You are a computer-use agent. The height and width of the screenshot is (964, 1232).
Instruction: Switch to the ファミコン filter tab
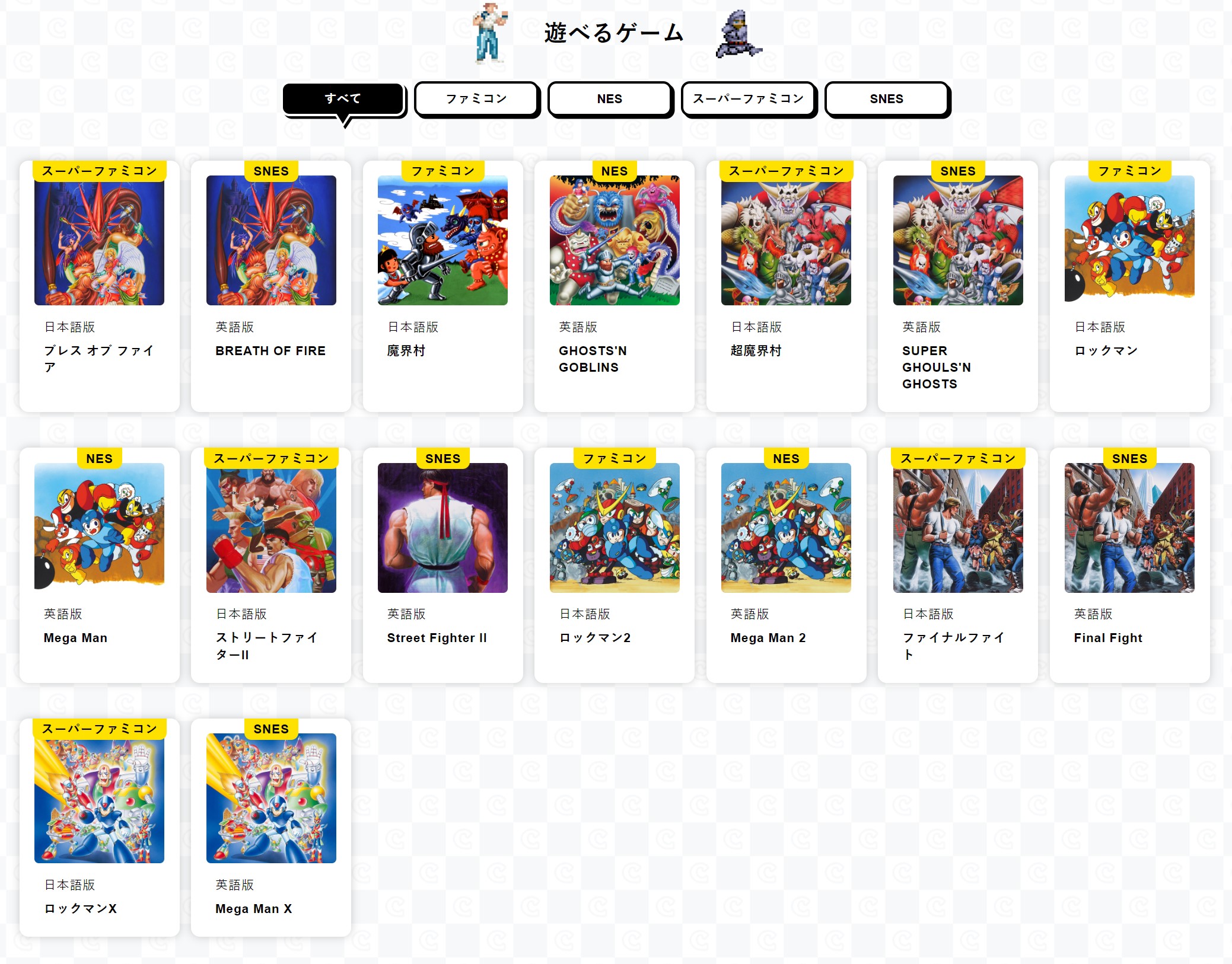click(477, 99)
